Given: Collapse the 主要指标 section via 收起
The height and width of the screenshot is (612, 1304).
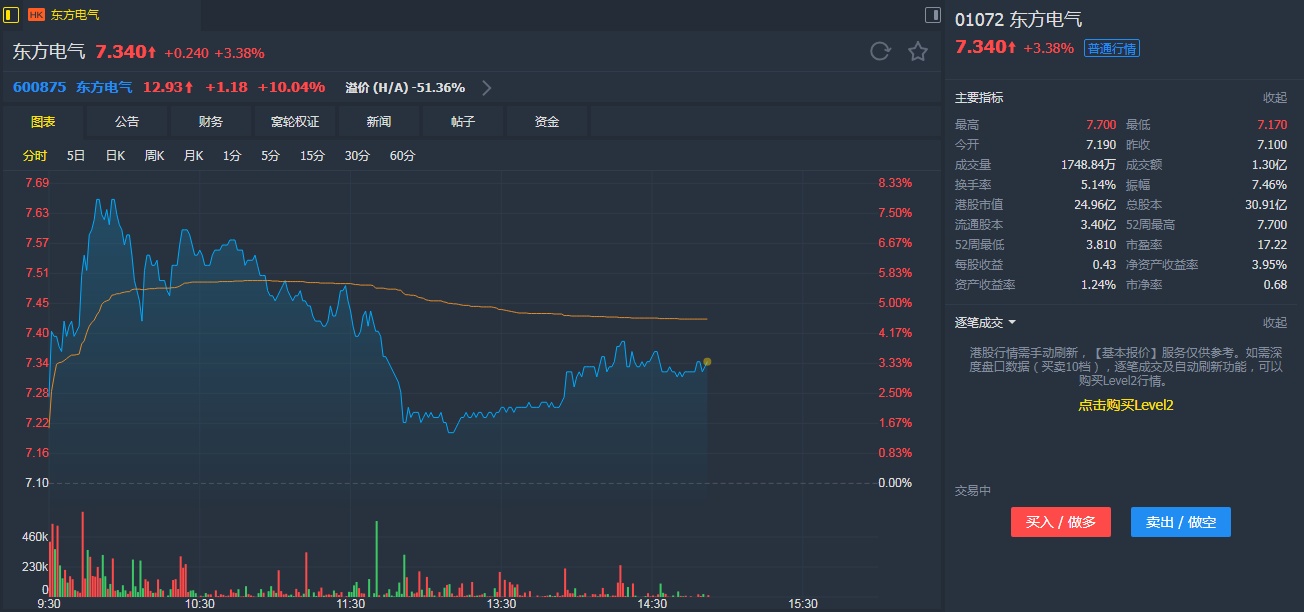Looking at the screenshot, I should point(1274,98).
